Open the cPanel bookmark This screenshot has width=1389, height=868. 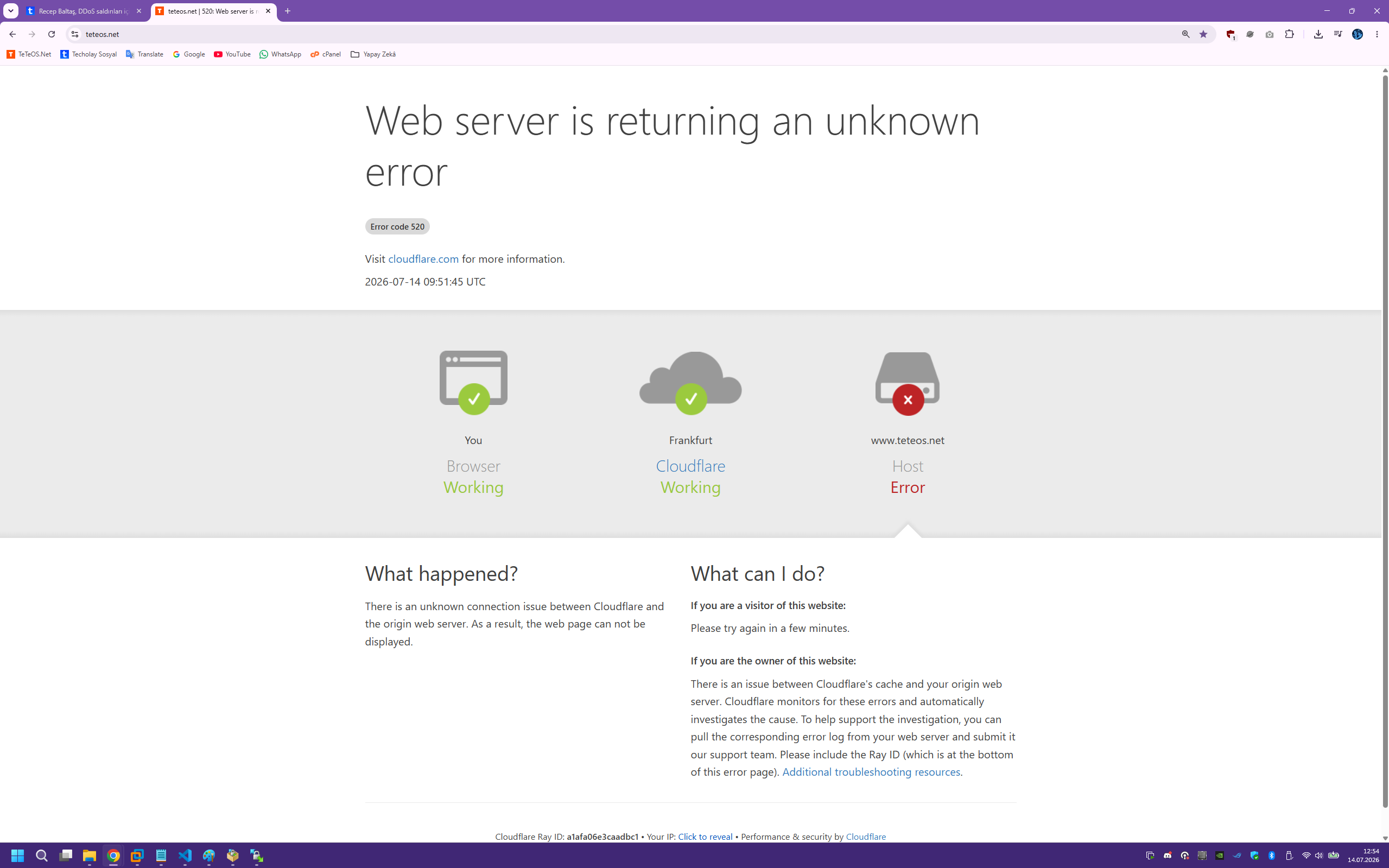point(326,54)
